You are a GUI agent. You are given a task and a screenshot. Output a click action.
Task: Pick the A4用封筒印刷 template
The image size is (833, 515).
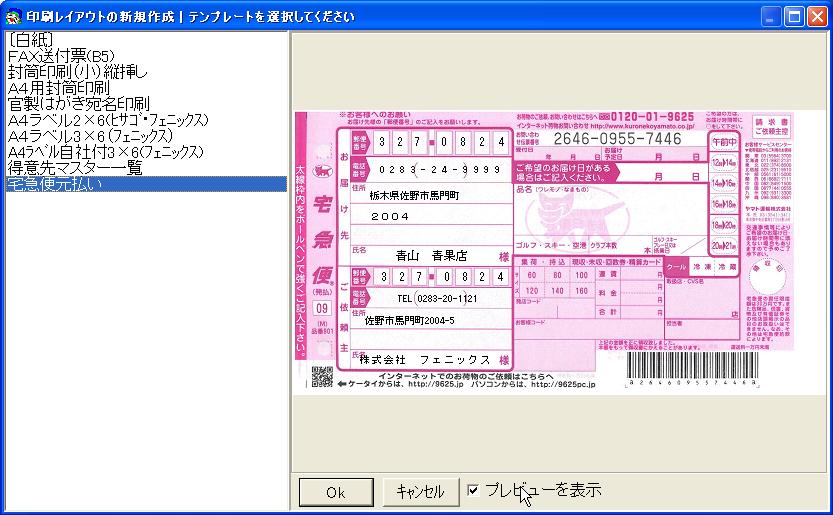pyautogui.click(x=146, y=88)
